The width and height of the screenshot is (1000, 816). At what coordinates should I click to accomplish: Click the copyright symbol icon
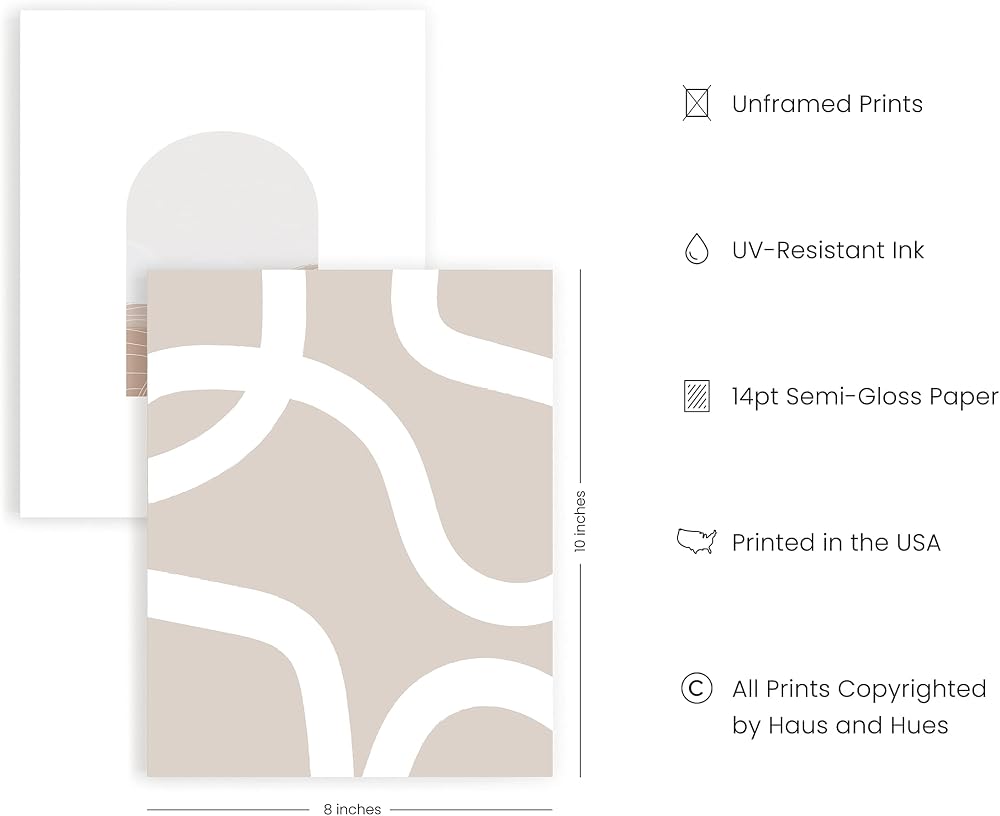696,688
